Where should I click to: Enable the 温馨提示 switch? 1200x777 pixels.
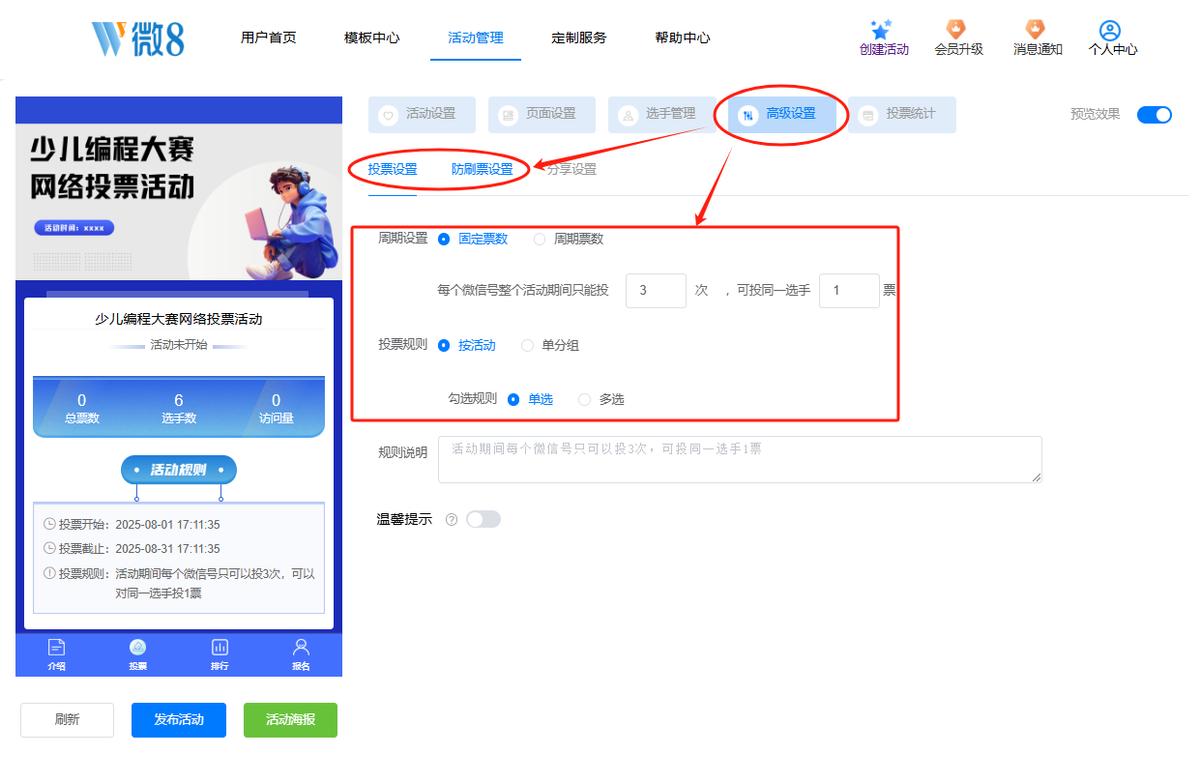point(483,519)
